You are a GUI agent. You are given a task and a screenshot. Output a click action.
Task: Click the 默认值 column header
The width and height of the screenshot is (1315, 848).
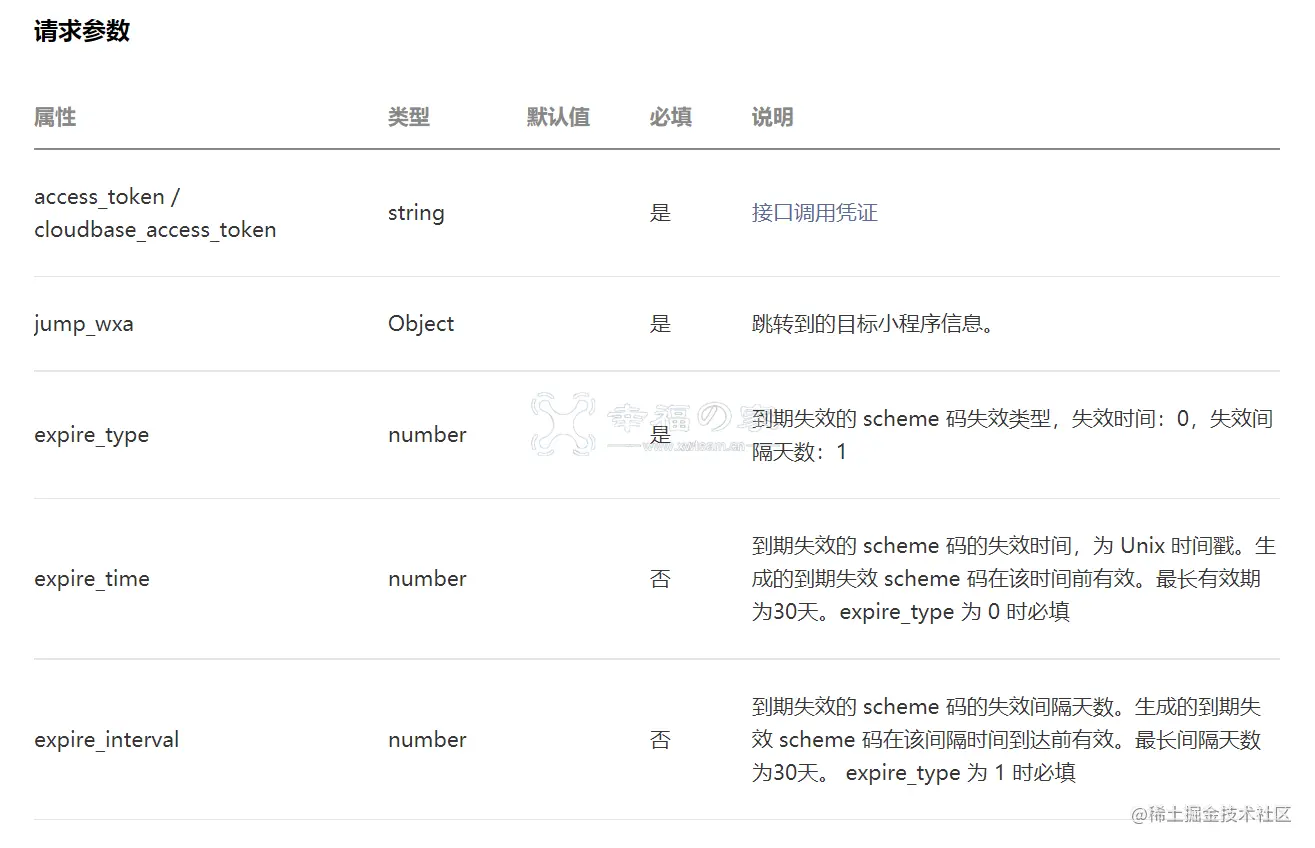click(x=558, y=117)
